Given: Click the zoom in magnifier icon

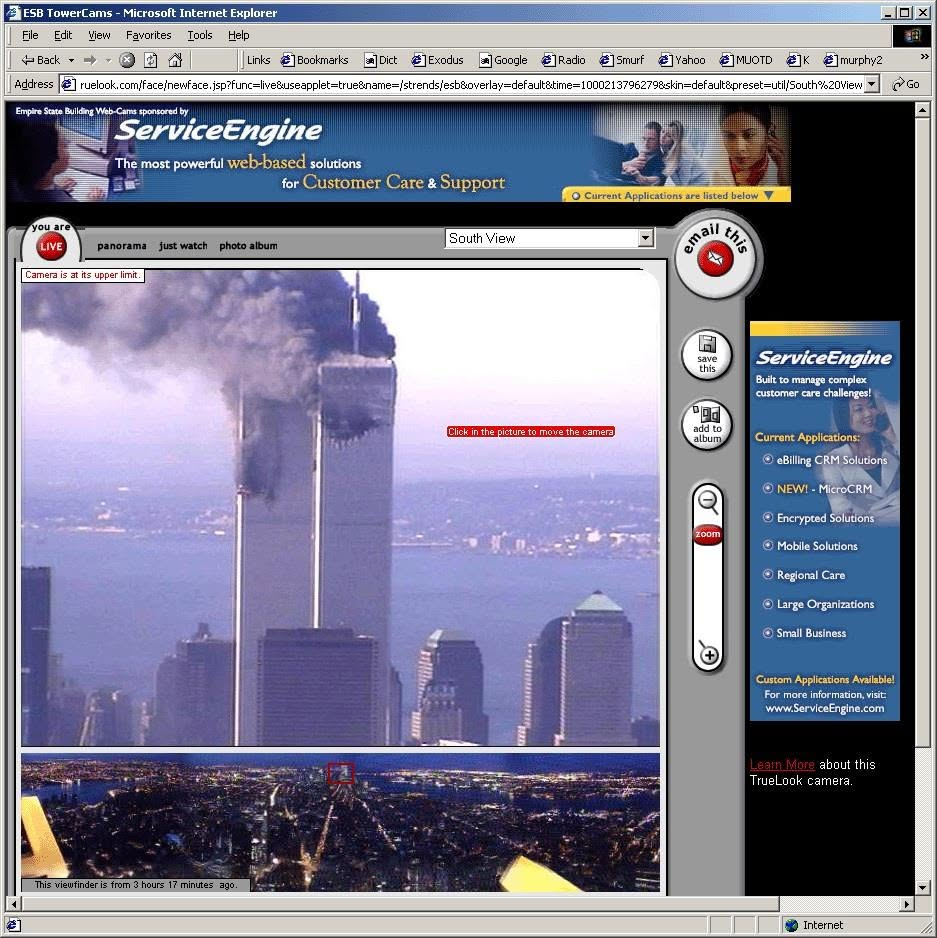Looking at the screenshot, I should 708,653.
